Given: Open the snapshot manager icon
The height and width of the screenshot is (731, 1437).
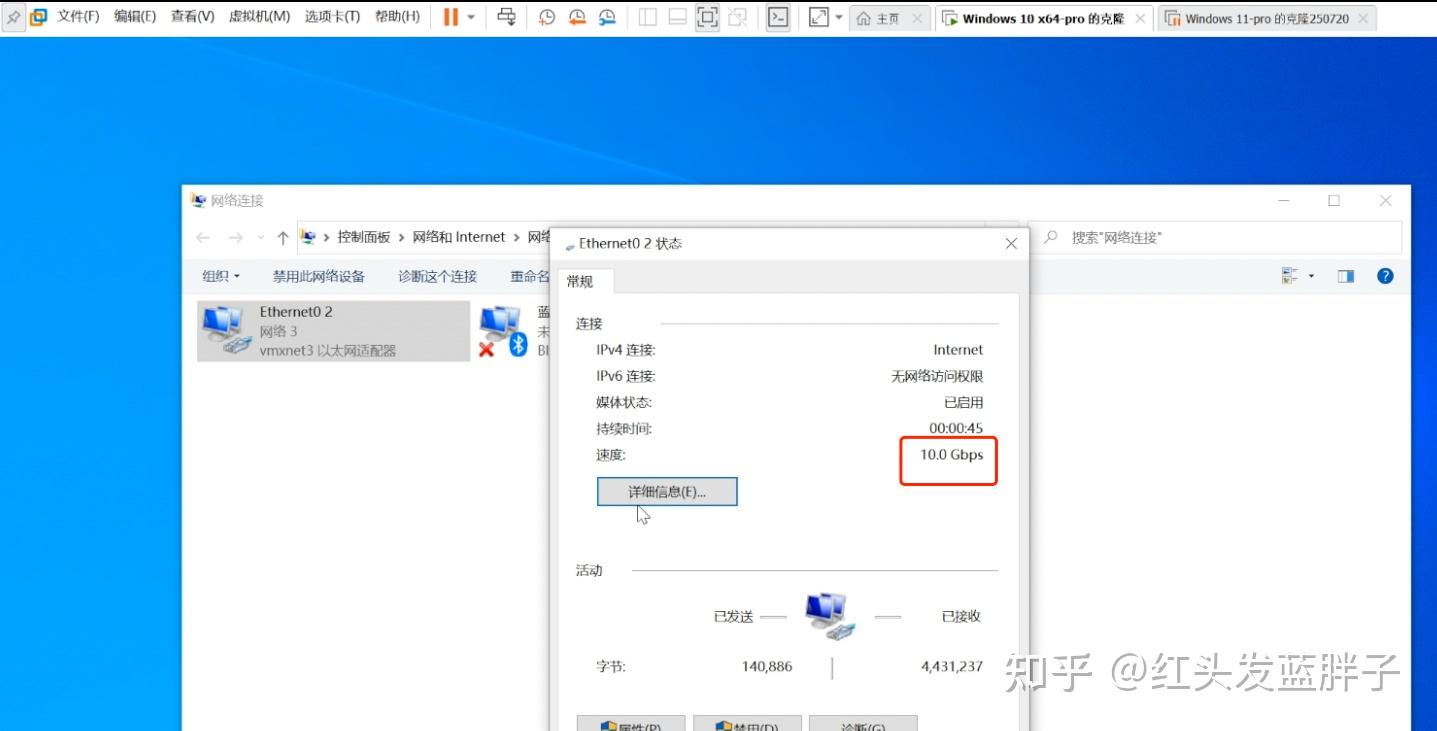Looking at the screenshot, I should 607,17.
